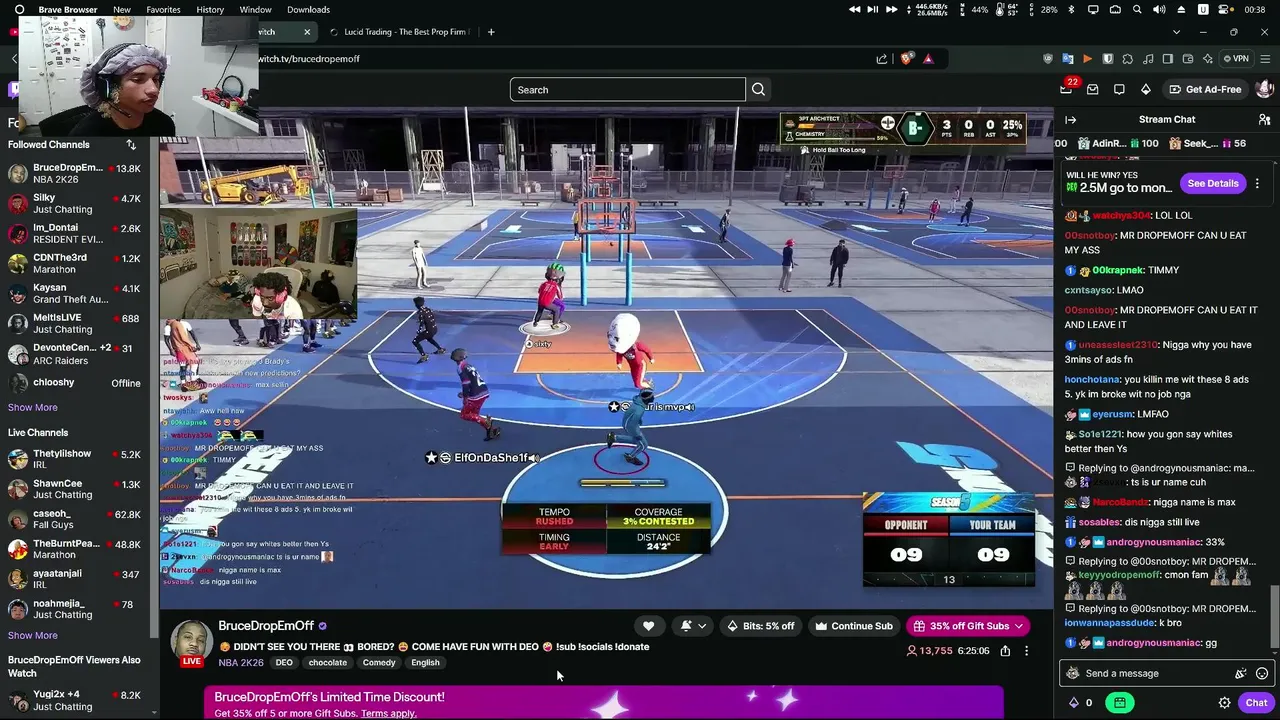Share this page icon in address bar
Screen dimensions: 1280x720
(882, 59)
